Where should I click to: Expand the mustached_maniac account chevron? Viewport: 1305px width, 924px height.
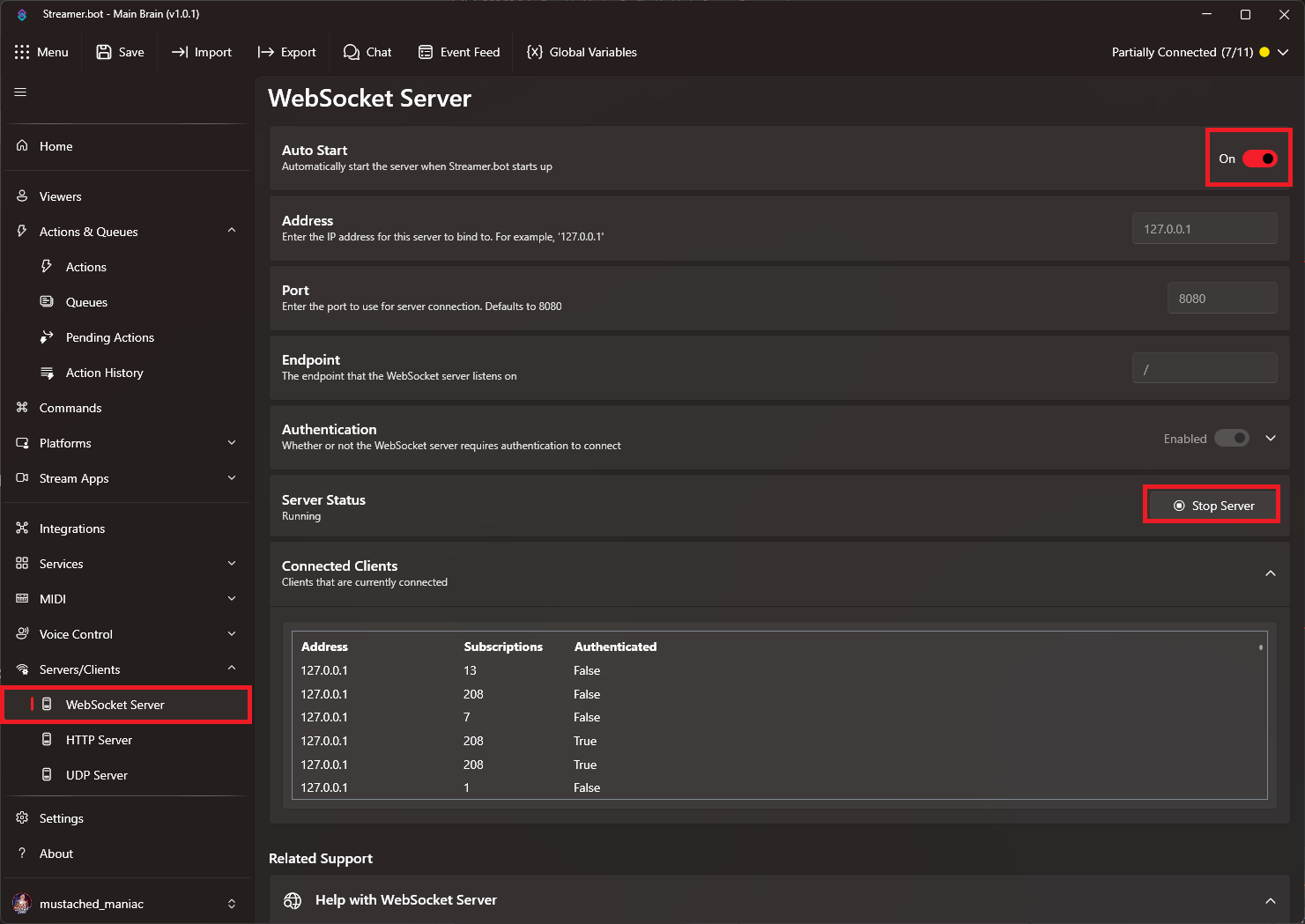point(231,903)
